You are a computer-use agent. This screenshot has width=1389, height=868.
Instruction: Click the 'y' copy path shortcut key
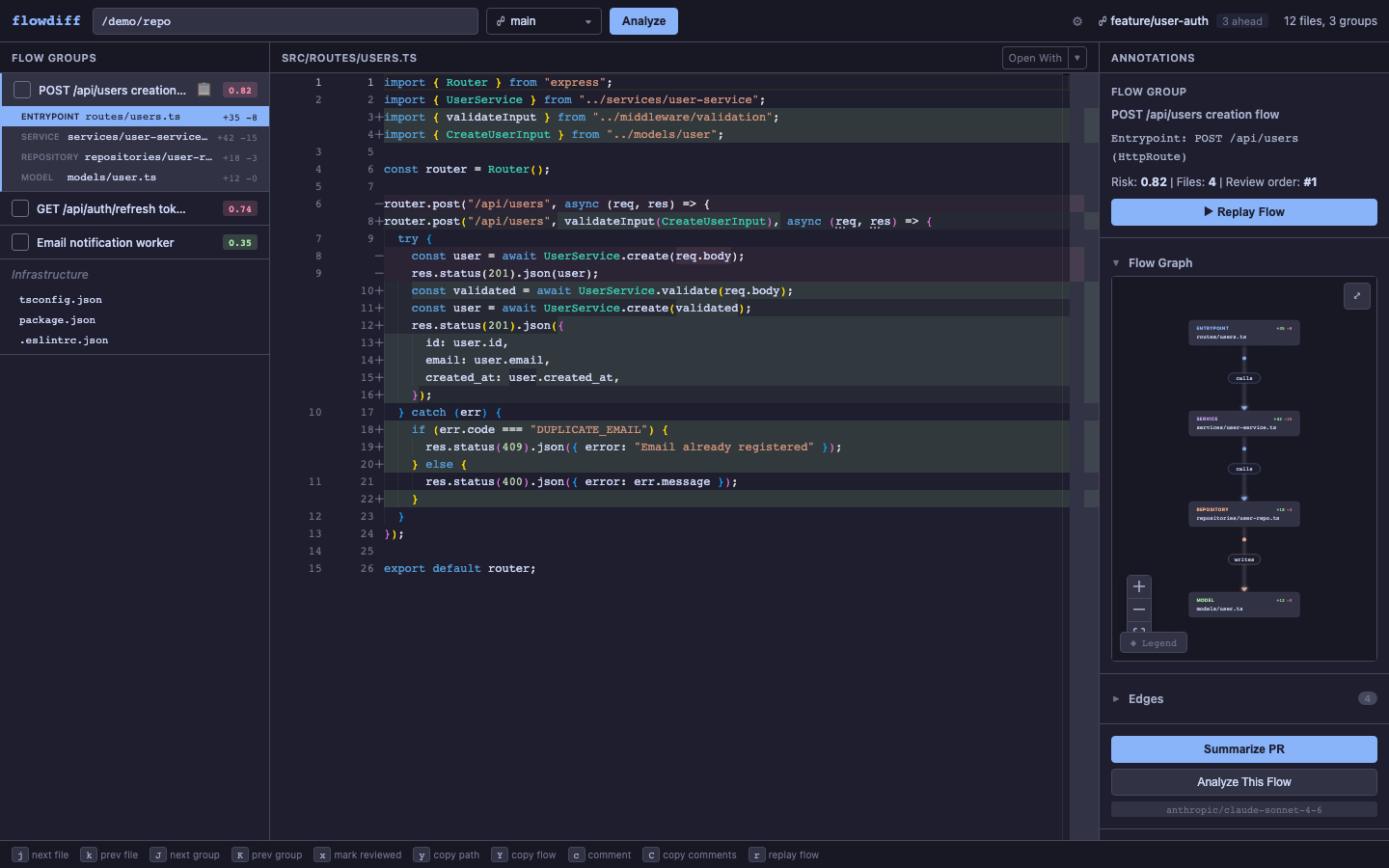422,854
